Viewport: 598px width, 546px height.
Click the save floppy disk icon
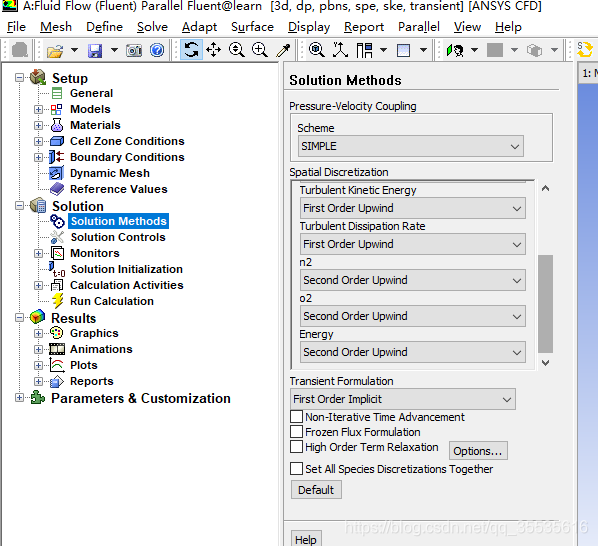[x=95, y=50]
